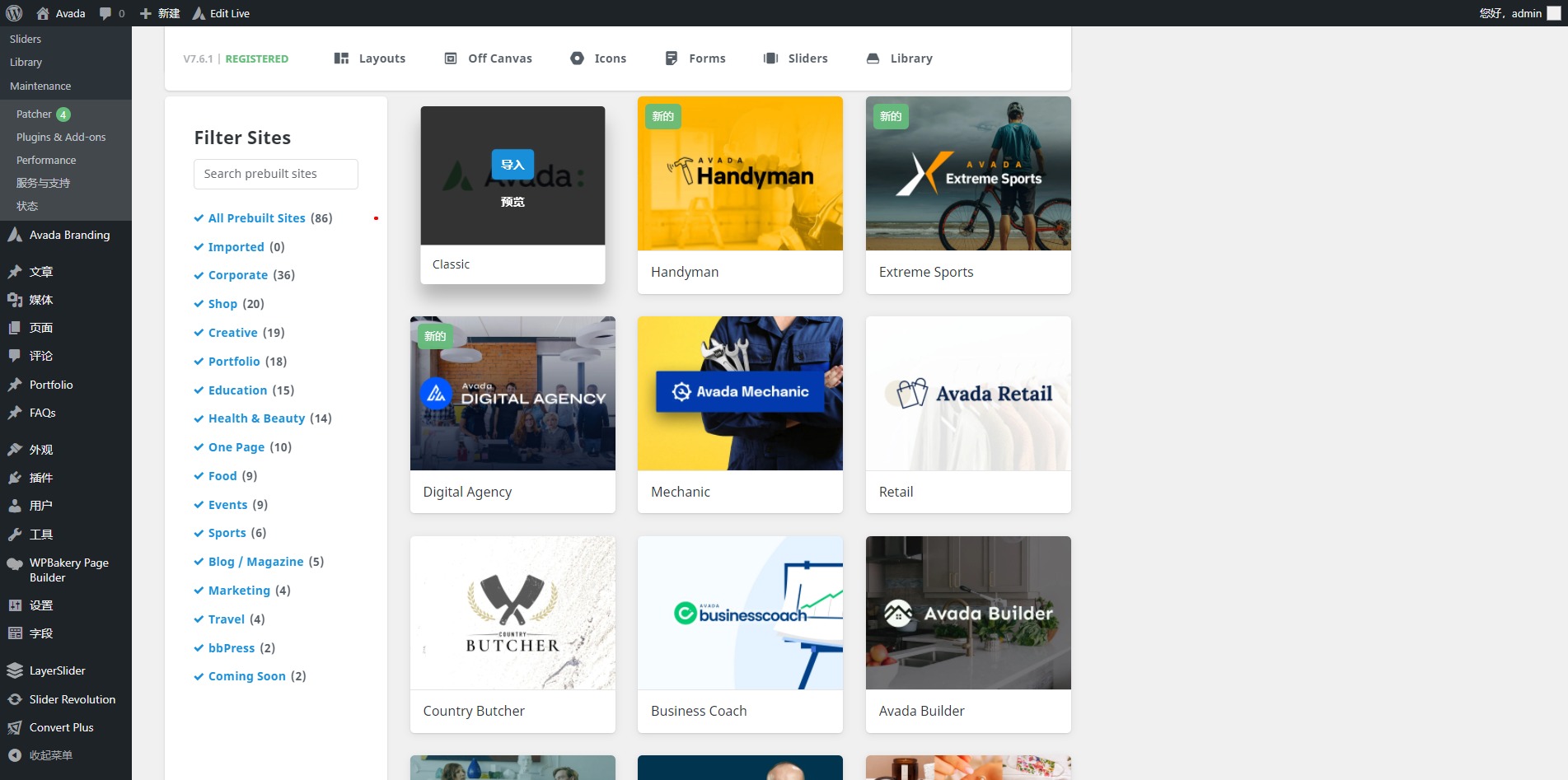This screenshot has width=1568, height=780.
Task: Click the plug icon for 插件
Action: pos(15,478)
